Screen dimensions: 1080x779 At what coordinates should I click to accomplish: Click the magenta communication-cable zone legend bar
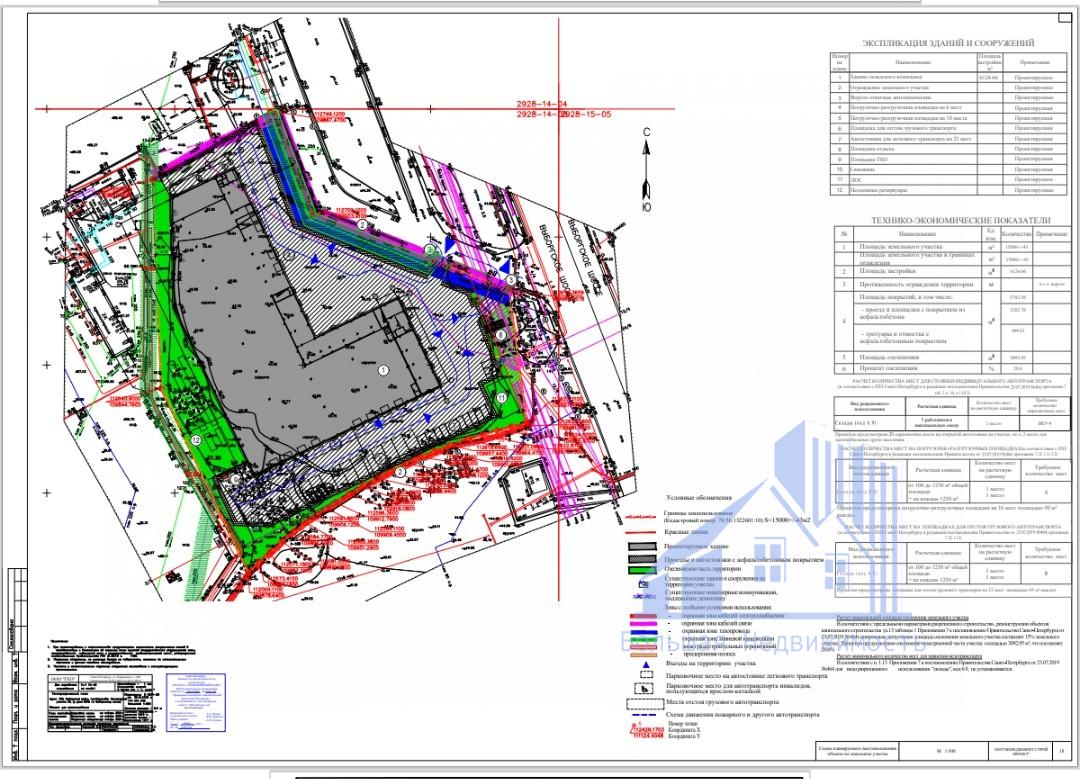click(643, 623)
